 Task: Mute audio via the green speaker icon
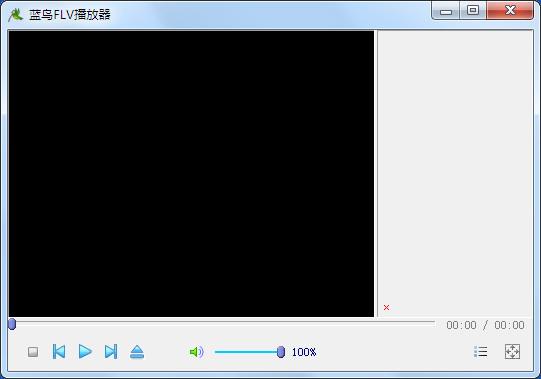197,352
